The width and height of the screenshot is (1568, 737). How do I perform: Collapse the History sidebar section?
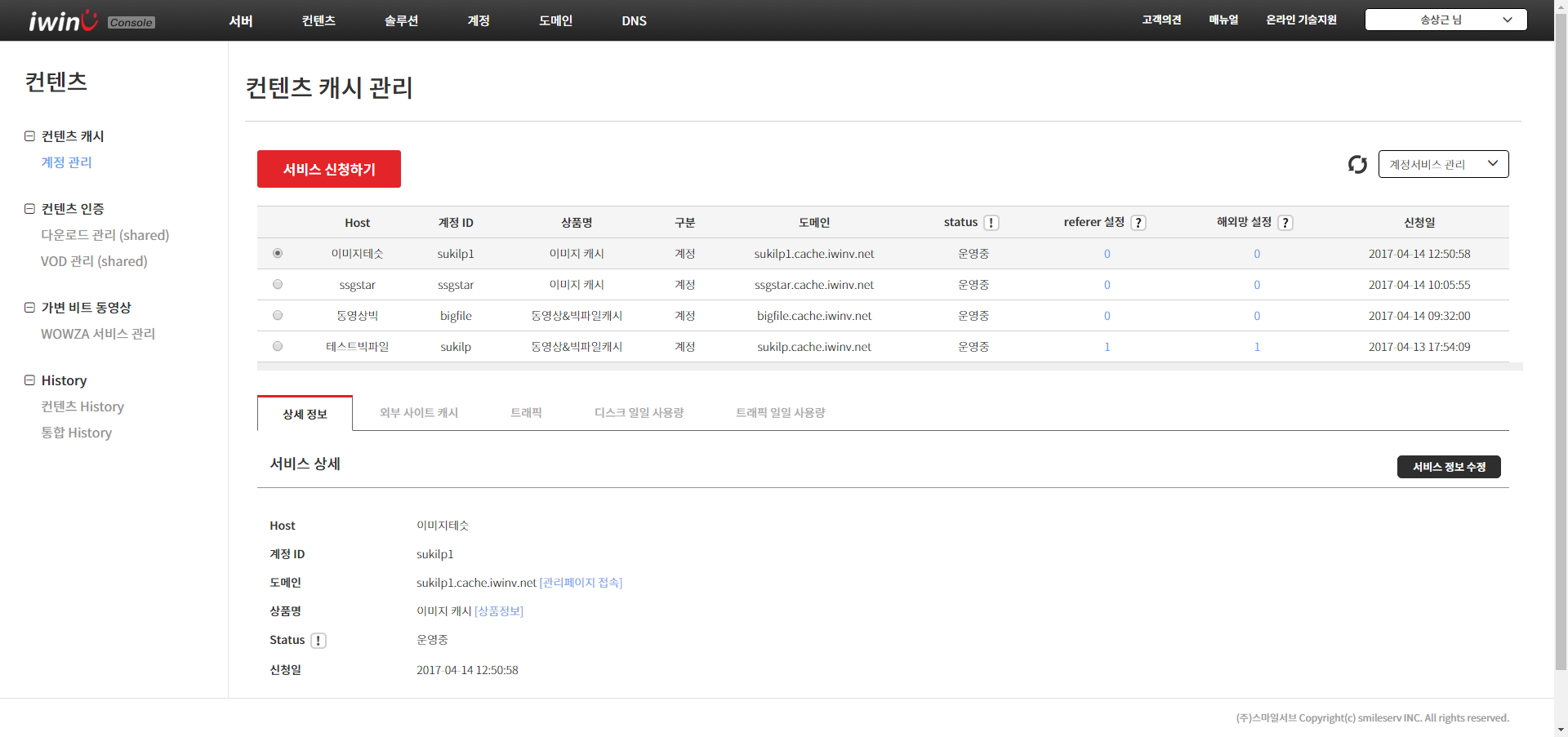tap(29, 380)
